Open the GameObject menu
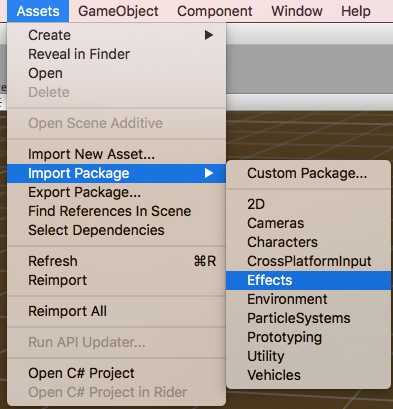393x409 pixels. pos(118,11)
